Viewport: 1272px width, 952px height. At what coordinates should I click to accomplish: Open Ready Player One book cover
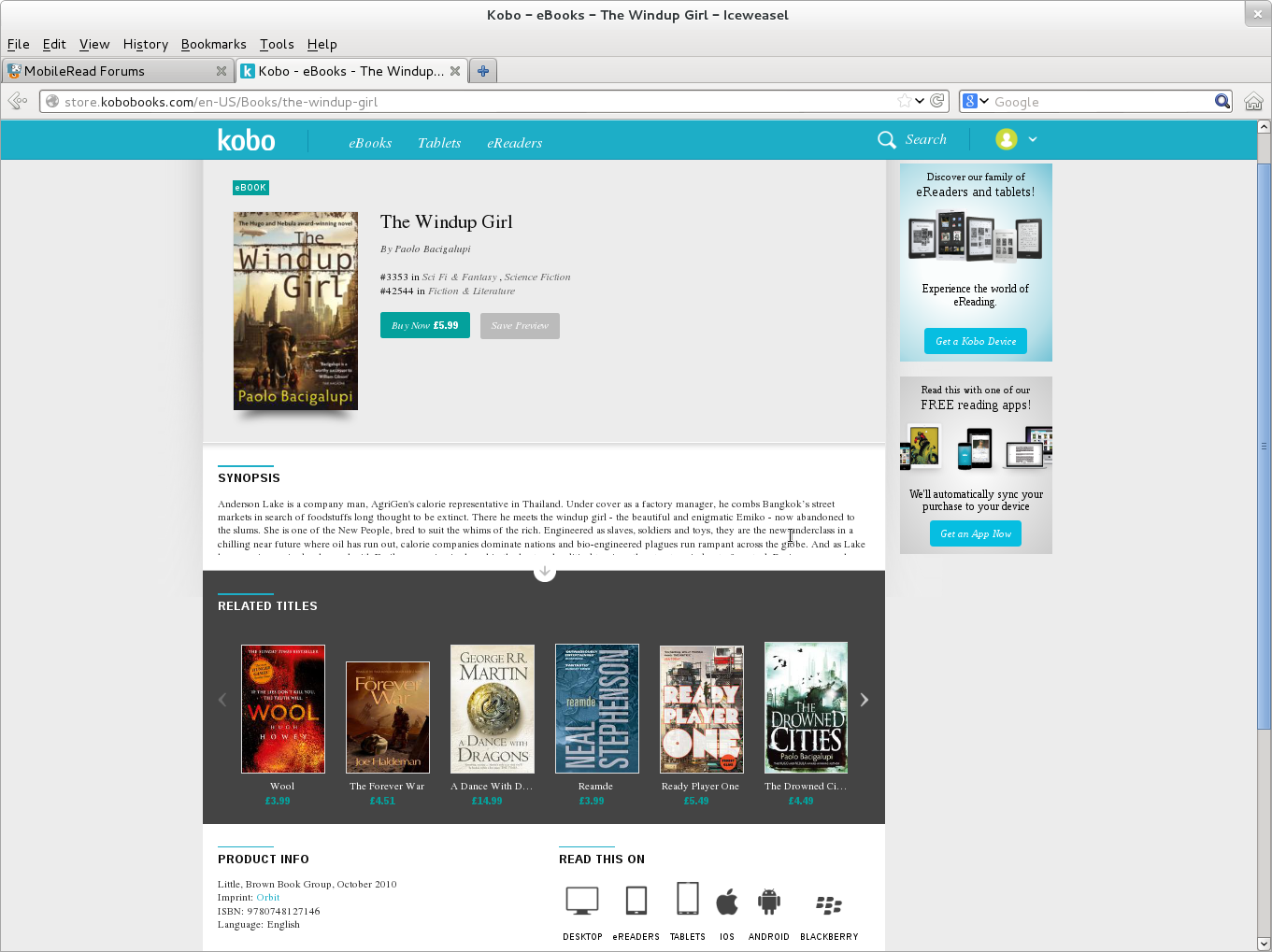click(702, 709)
